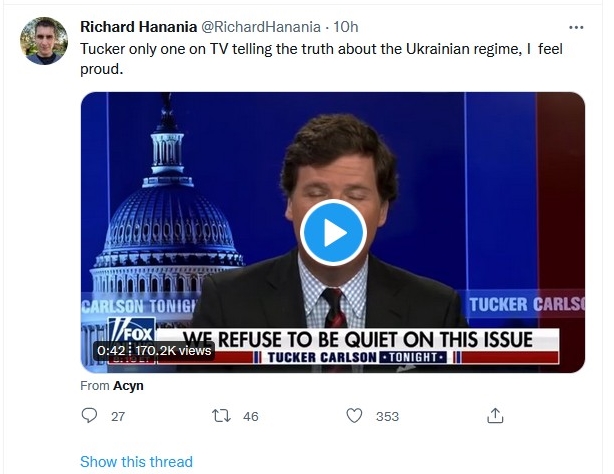Screen dimensions: 614x474
Task: Click the tweet text about Tucker
Action: [321, 59]
